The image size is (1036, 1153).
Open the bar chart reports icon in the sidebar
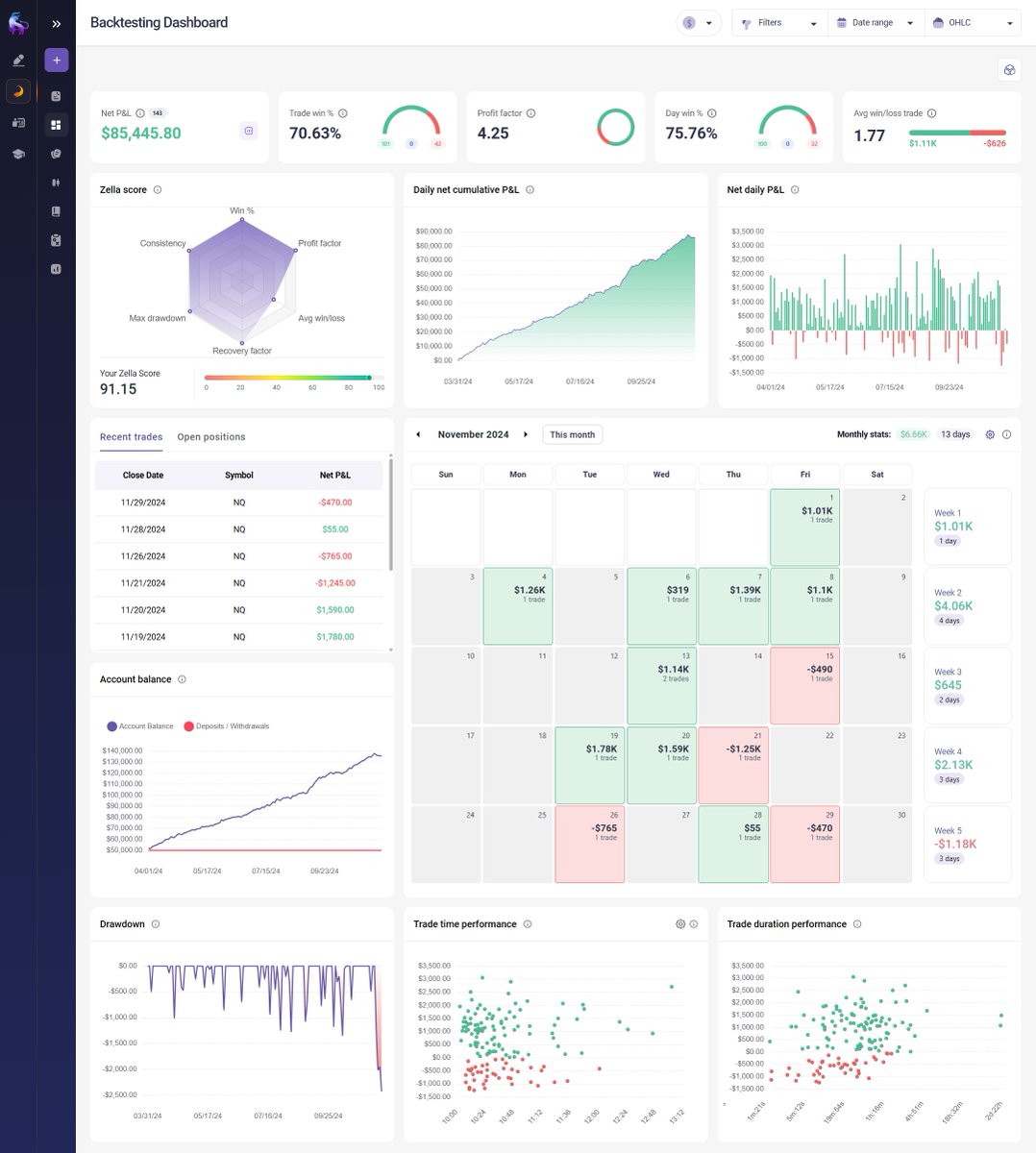(56, 269)
